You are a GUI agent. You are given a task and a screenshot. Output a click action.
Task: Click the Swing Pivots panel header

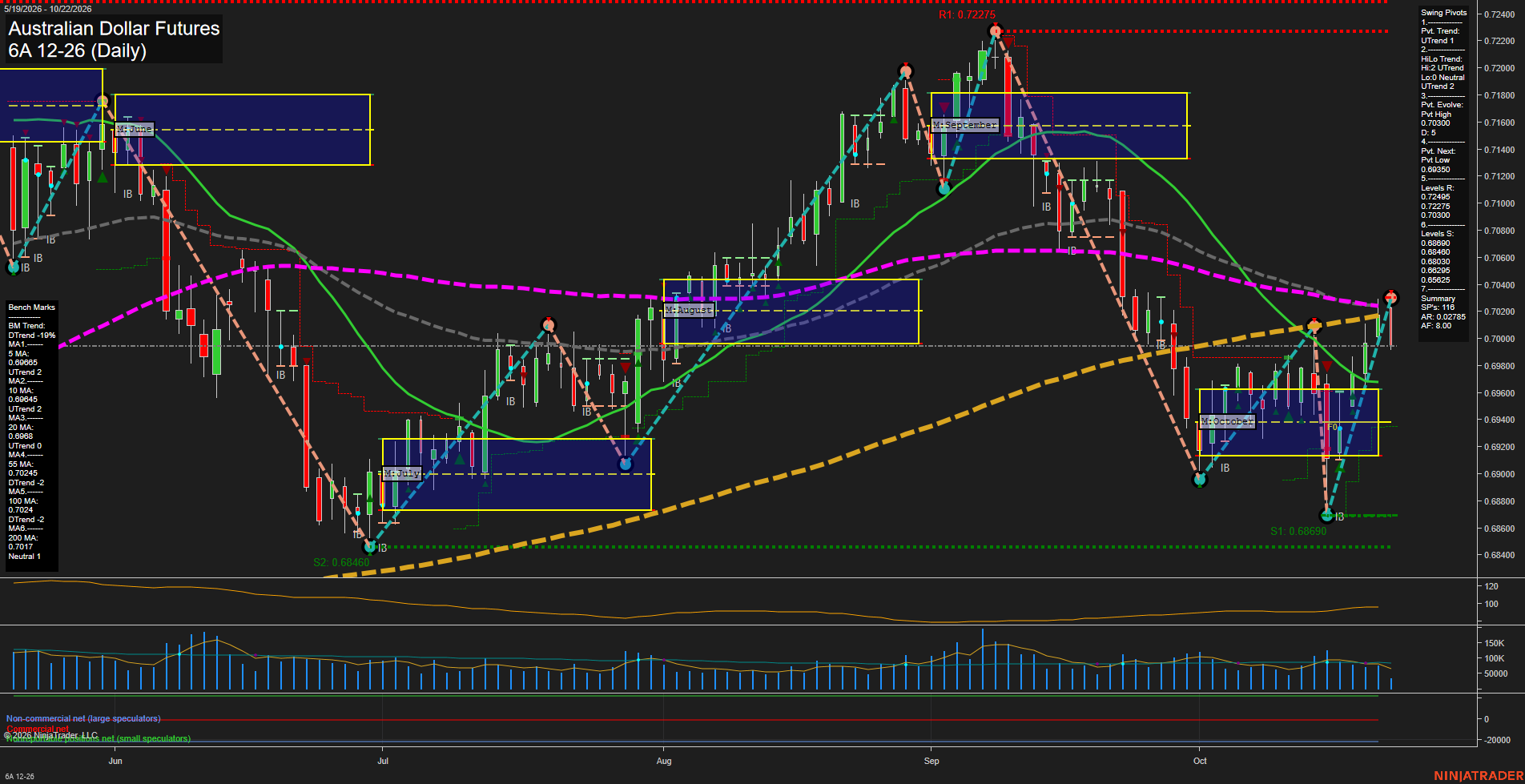coord(1444,13)
